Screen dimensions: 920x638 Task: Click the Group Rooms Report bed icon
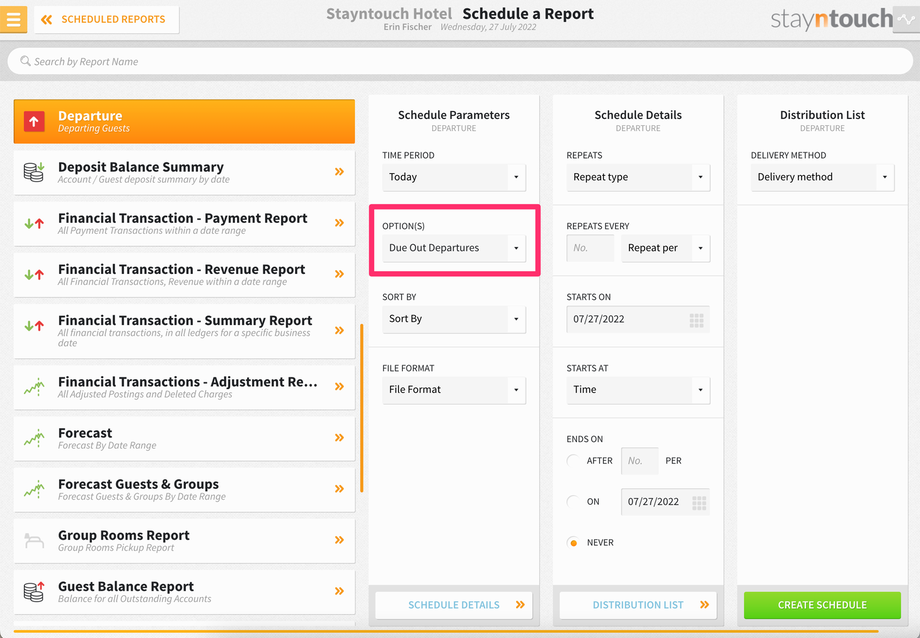pyautogui.click(x=34, y=540)
